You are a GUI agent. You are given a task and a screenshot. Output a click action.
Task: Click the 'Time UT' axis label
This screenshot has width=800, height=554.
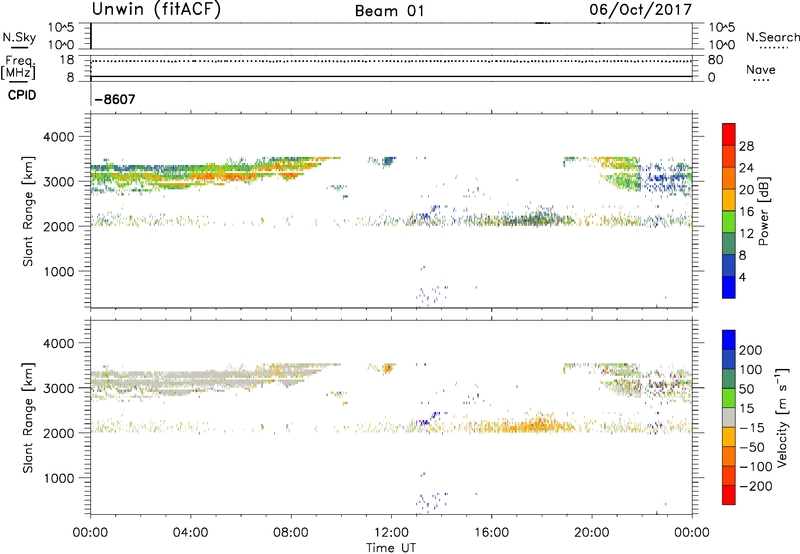[x=391, y=548]
